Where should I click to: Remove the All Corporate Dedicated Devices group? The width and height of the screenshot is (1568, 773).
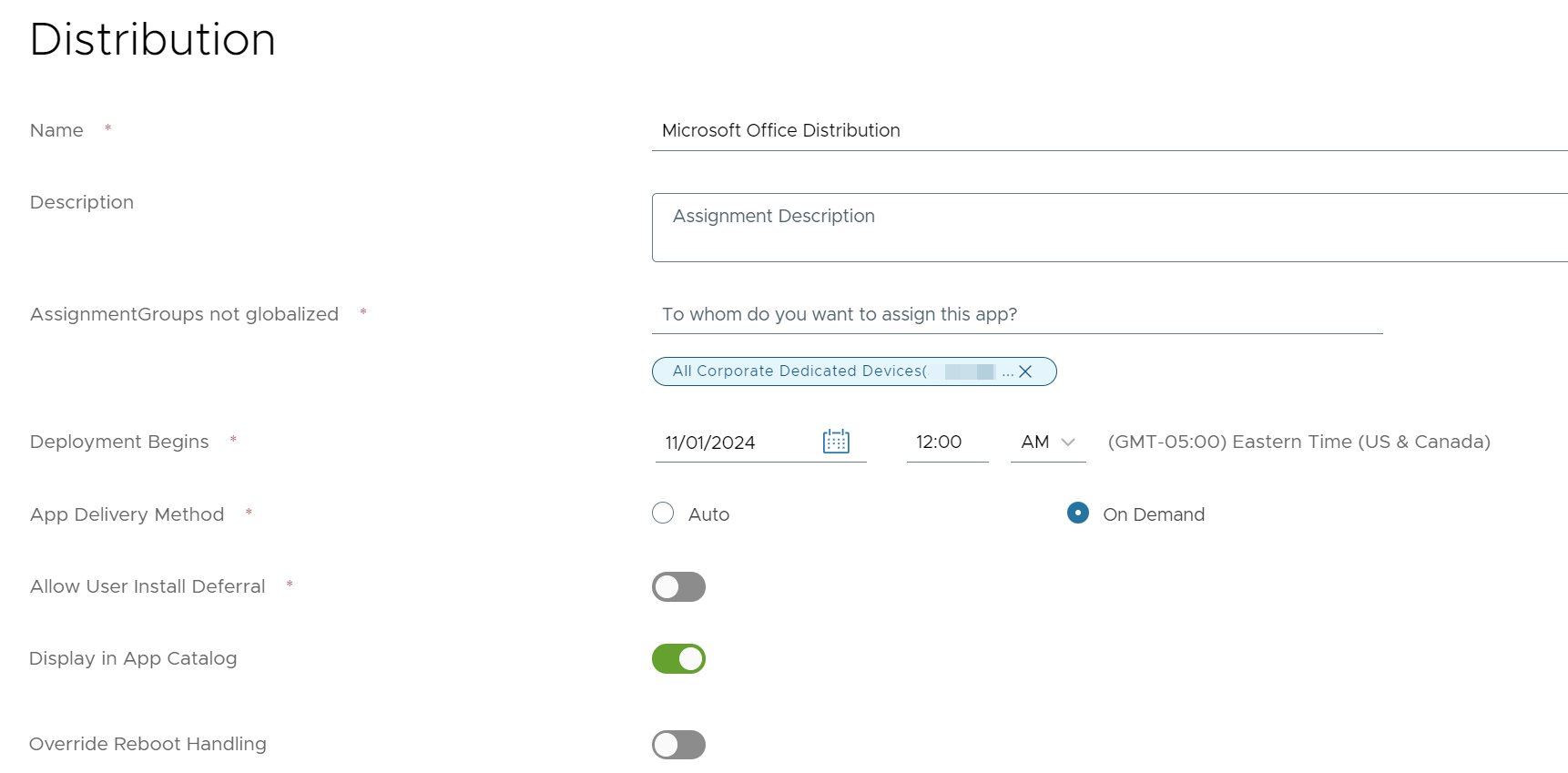pos(1025,371)
